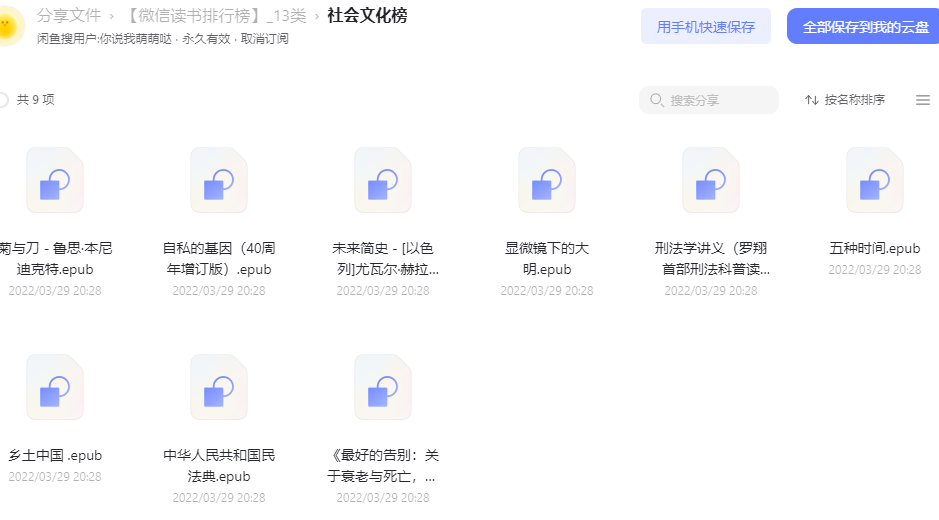Viewport: 939px width, 520px height.
Task: Select the 刑法学讲义 file icon
Action: pyautogui.click(x=711, y=180)
